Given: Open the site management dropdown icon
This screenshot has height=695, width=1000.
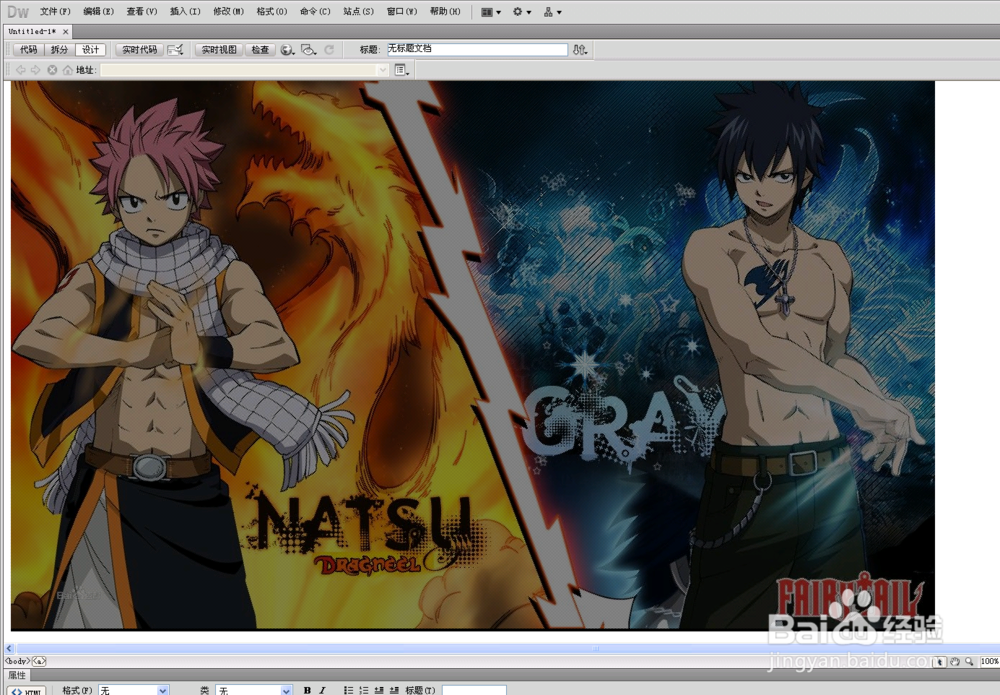Looking at the screenshot, I should (552, 12).
